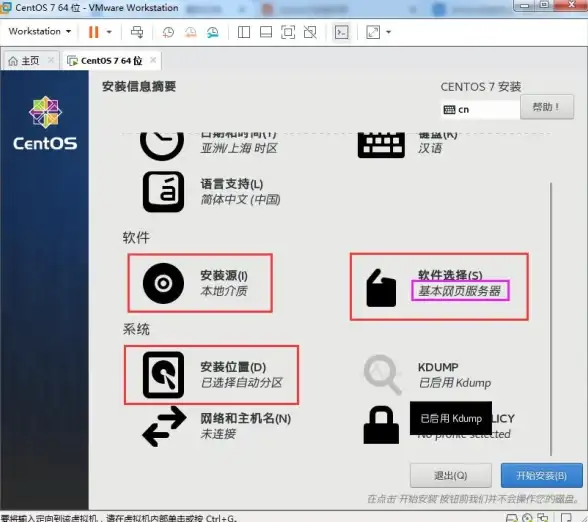Open the date and time clock icon

(x=162, y=146)
